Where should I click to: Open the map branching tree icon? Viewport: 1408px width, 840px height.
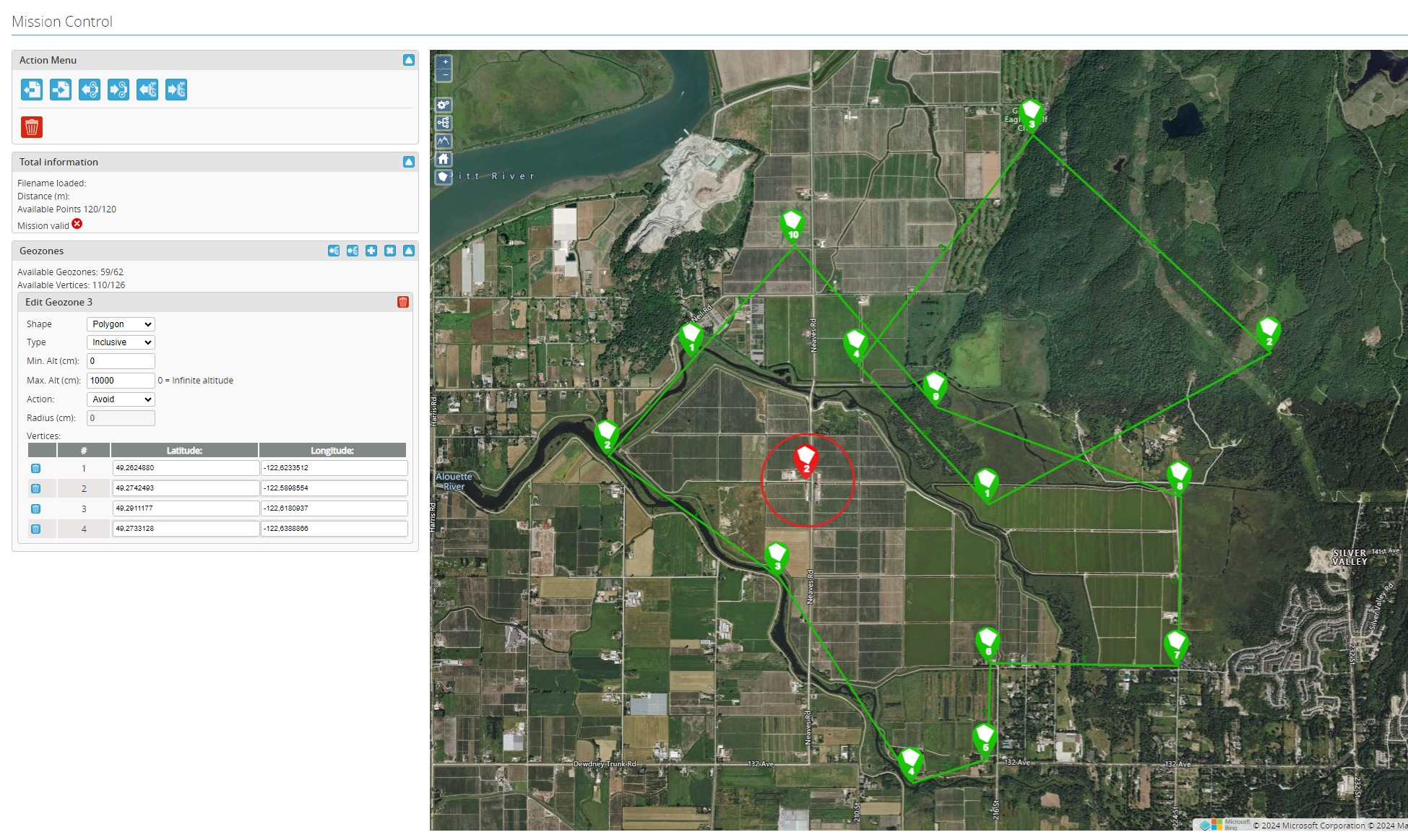444,123
